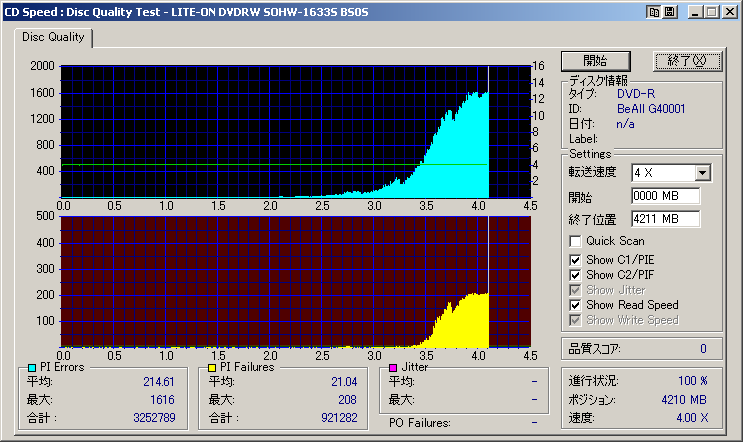This screenshot has width=743, height=442.
Task: Click the ポジション 4210 MB value
Action: (684, 400)
